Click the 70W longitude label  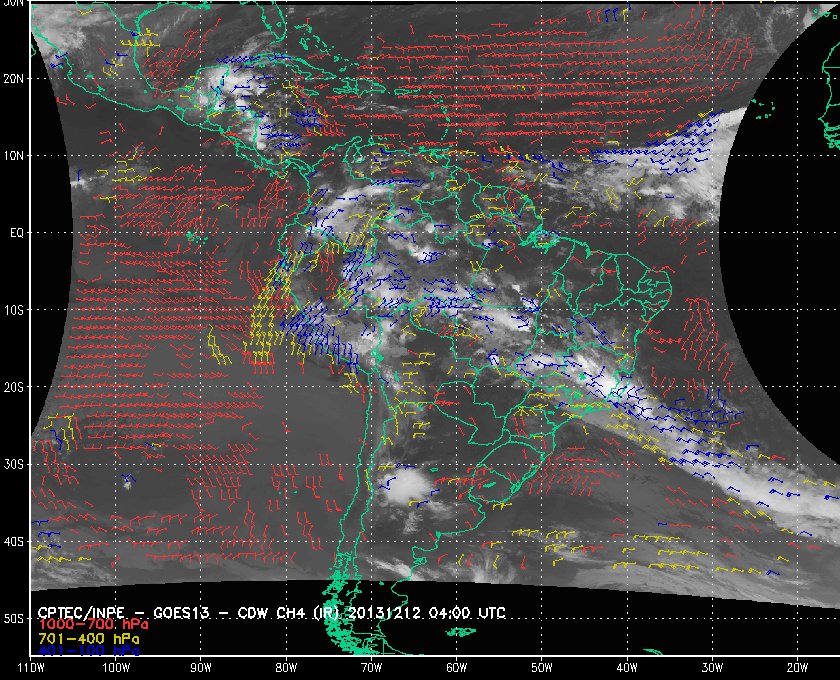371,668
